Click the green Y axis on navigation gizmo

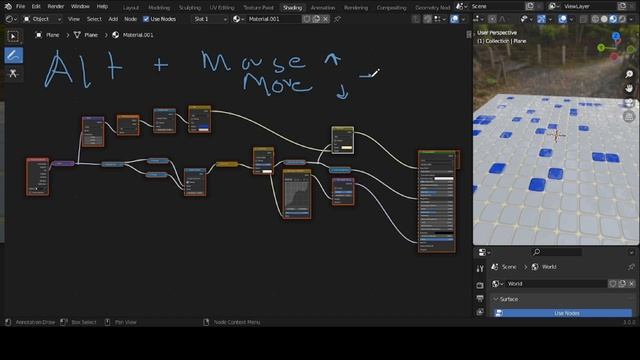[x=601, y=48]
